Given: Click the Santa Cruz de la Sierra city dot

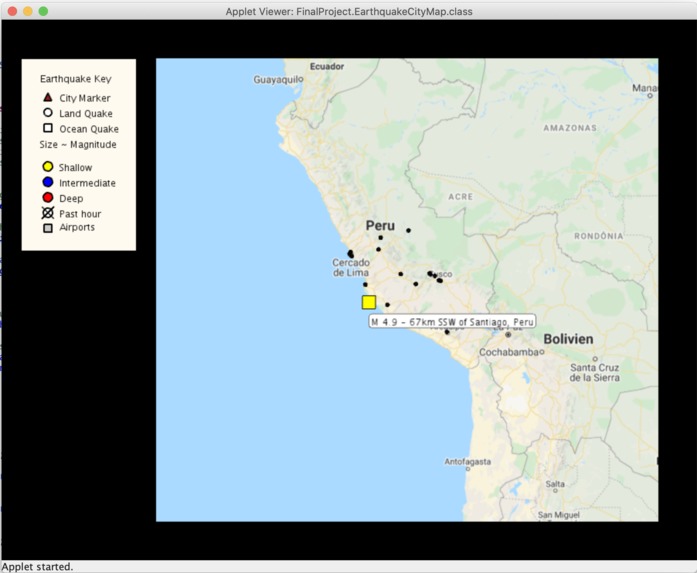Looking at the screenshot, I should [x=595, y=359].
